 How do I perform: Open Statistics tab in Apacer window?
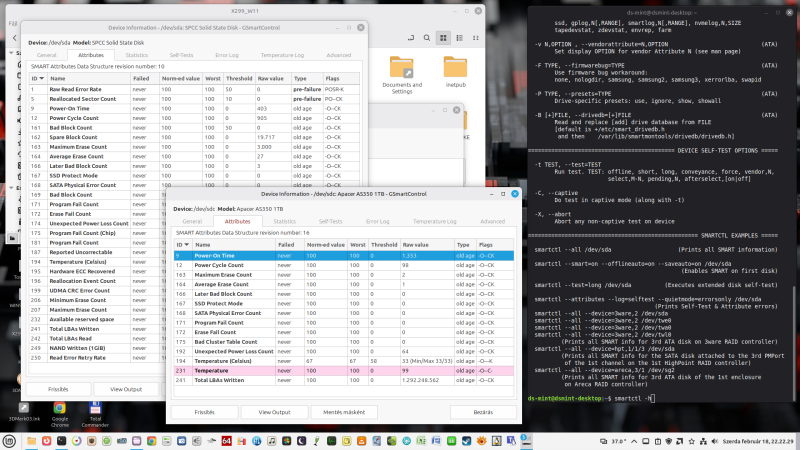284,221
